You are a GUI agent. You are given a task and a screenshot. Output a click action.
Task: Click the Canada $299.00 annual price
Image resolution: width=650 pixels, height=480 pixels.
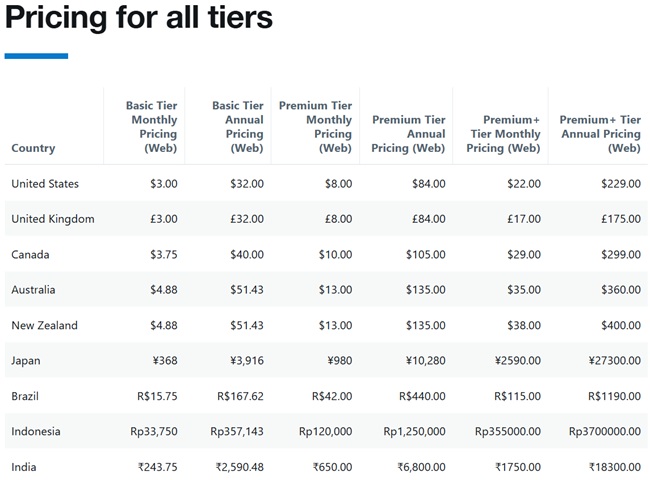click(621, 255)
